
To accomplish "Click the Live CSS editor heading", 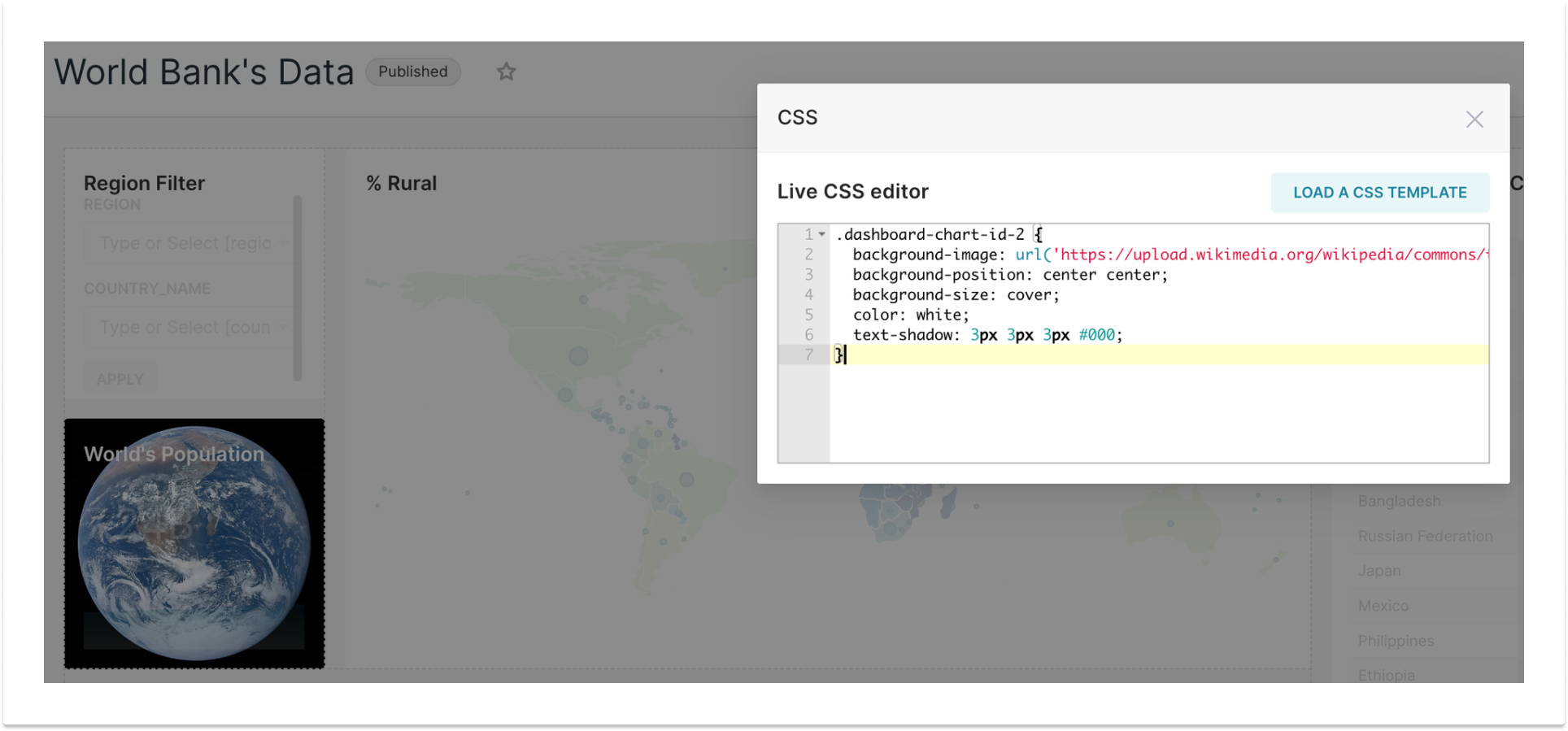I will [852, 192].
